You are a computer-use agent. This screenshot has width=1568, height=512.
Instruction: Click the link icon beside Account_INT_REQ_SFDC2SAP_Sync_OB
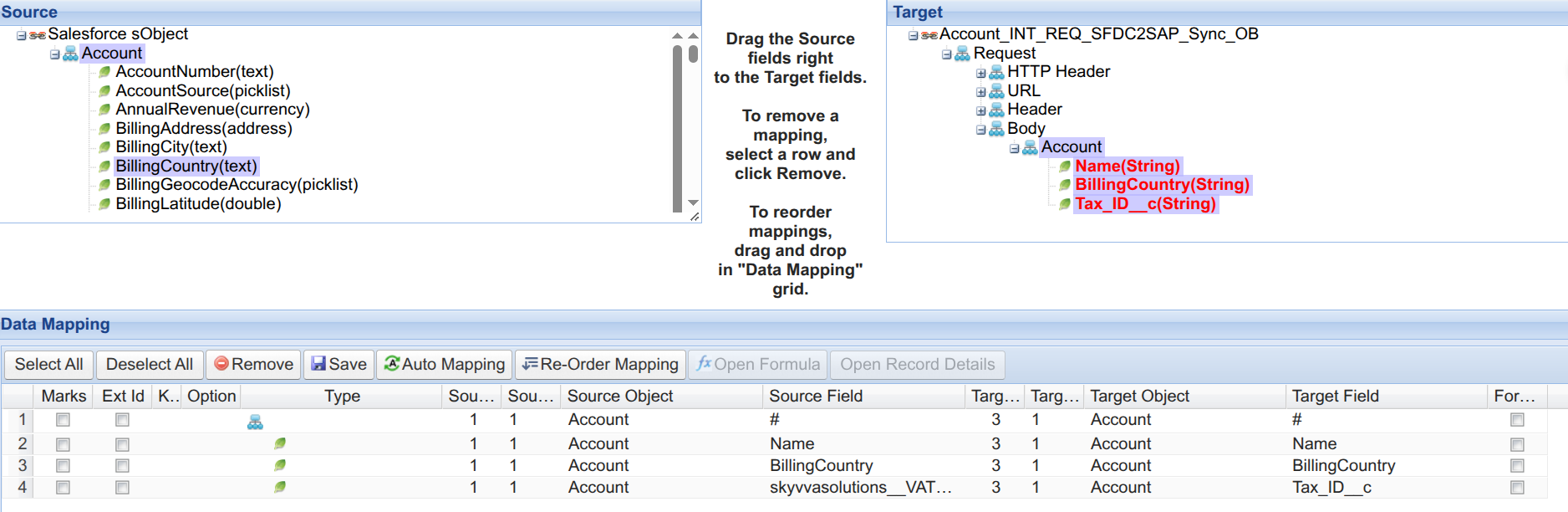coord(929,35)
